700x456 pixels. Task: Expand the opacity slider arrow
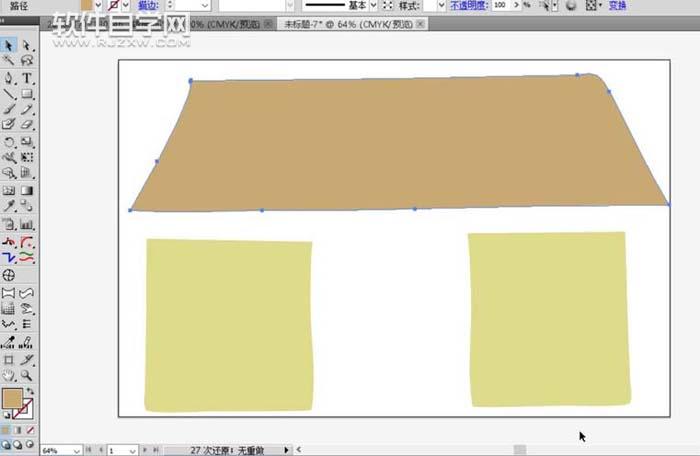[x=517, y=5]
